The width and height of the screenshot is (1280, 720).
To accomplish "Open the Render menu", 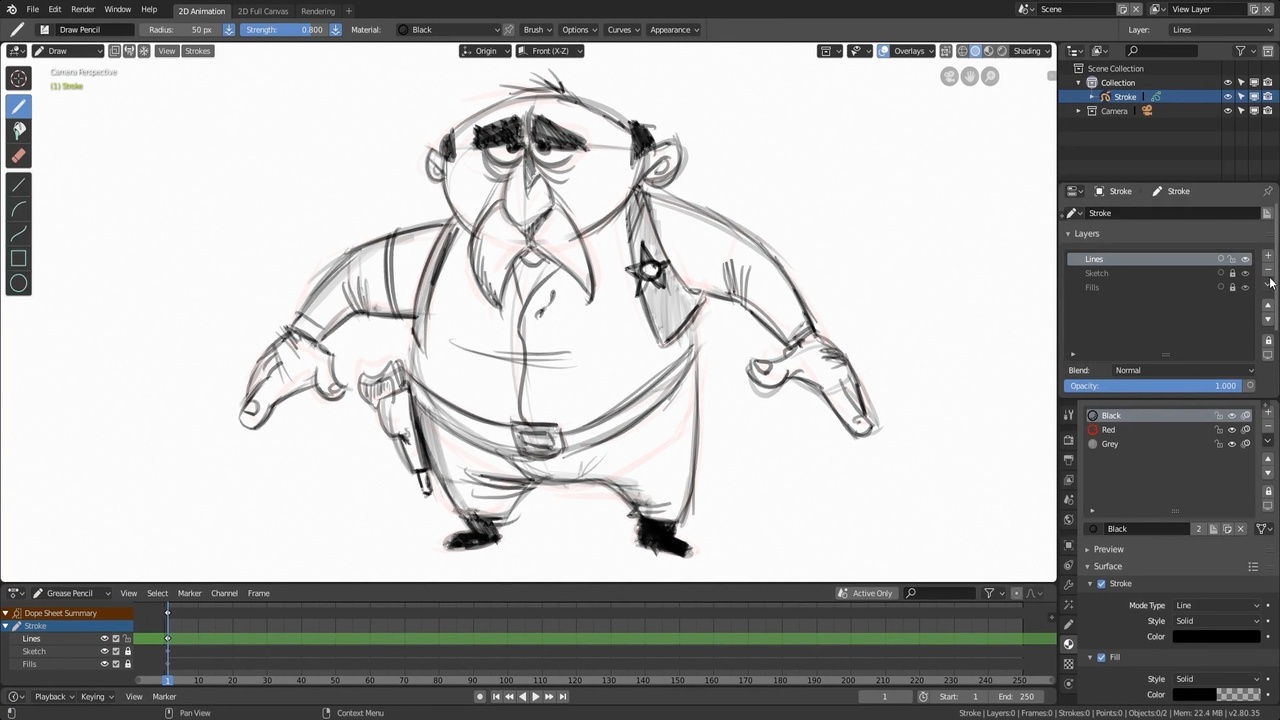I will (x=83, y=9).
